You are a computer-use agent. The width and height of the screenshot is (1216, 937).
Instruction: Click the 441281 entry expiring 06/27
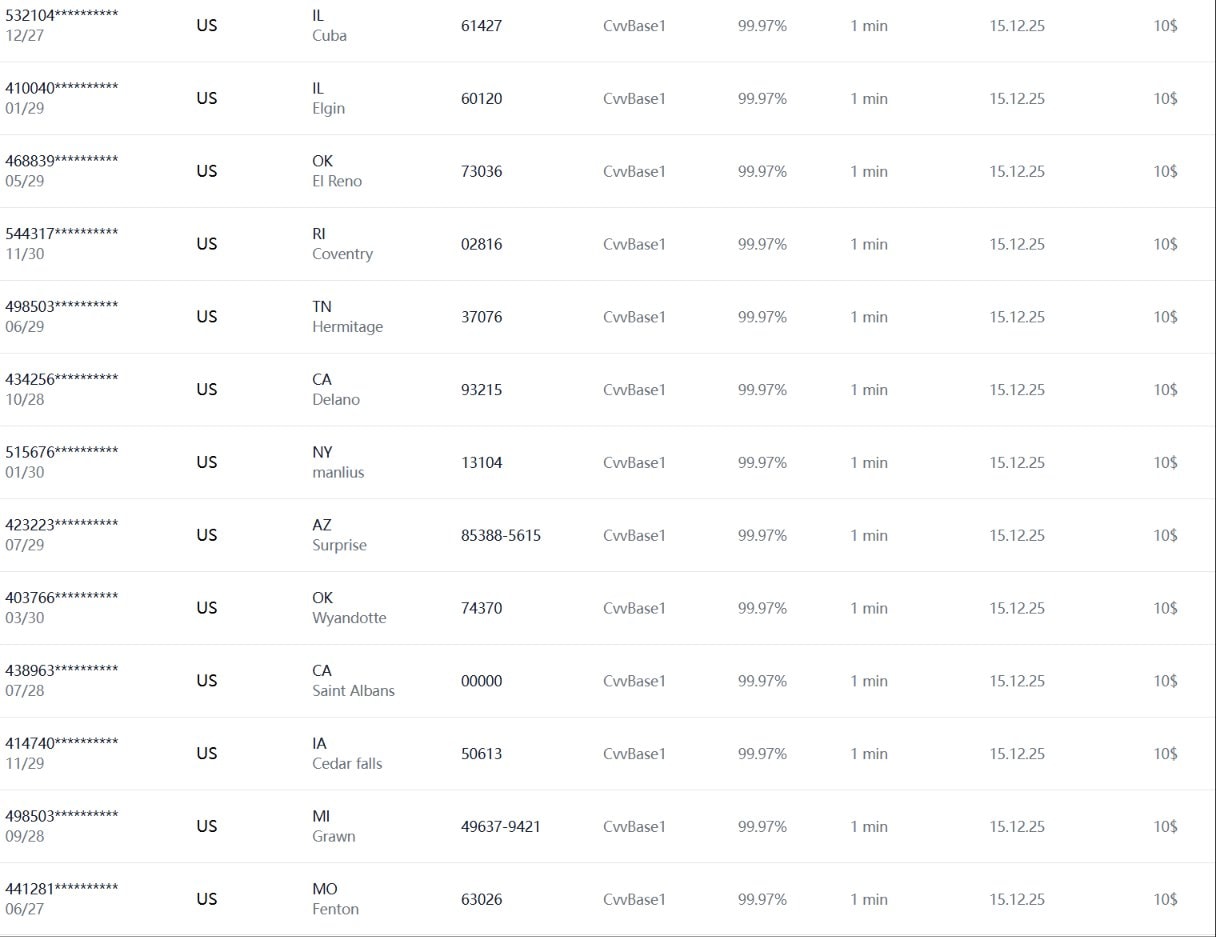[62, 898]
